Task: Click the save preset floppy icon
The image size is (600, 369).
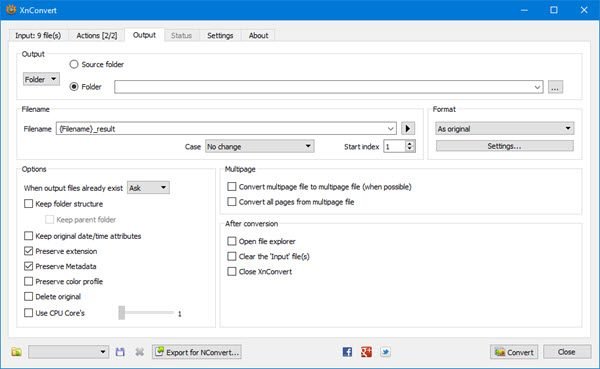Action: tap(120, 352)
